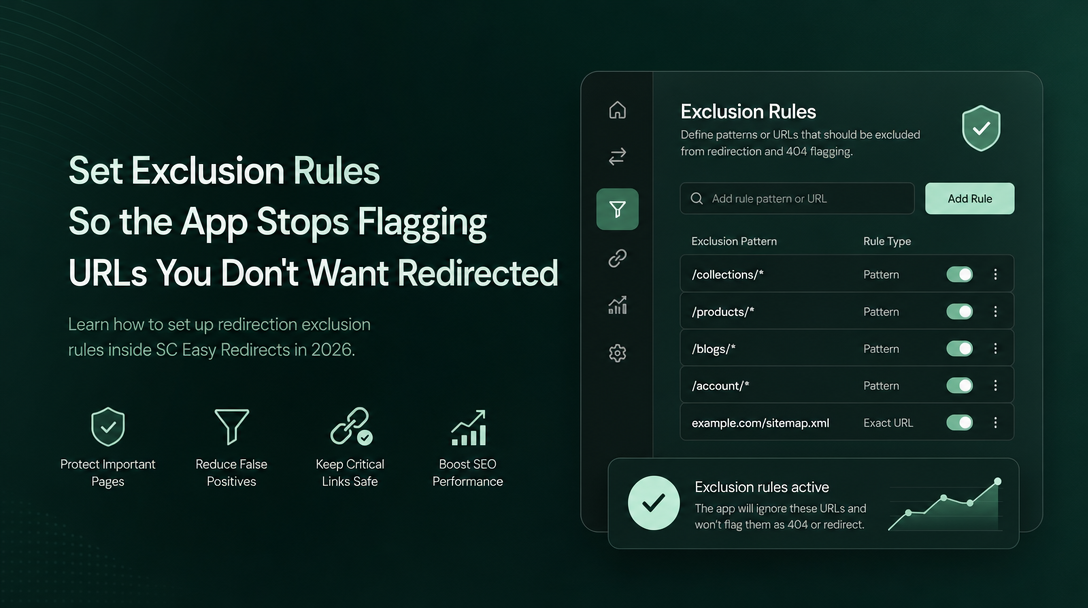Viewport: 1088px width, 608px height.
Task: Click the Boost SEO Performance label
Action: [468, 473]
